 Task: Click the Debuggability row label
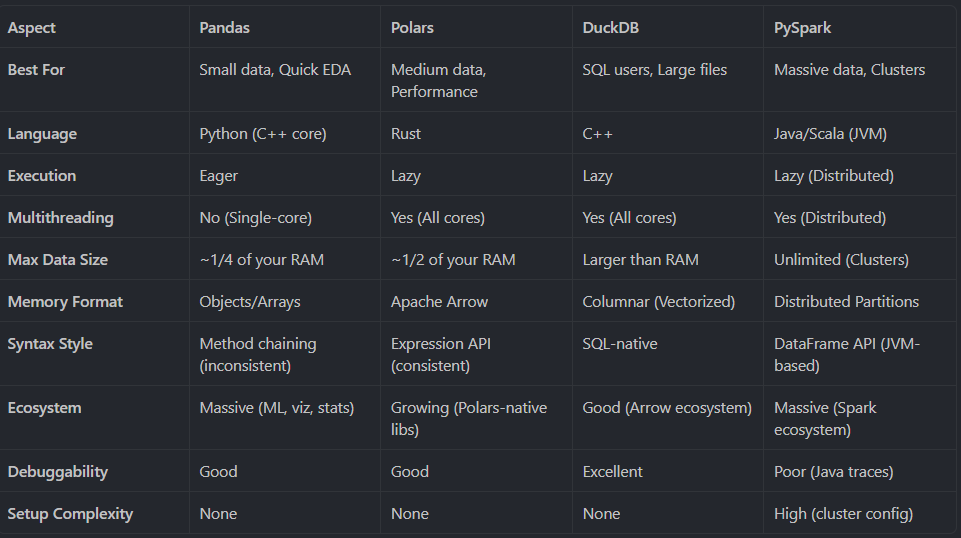click(58, 472)
